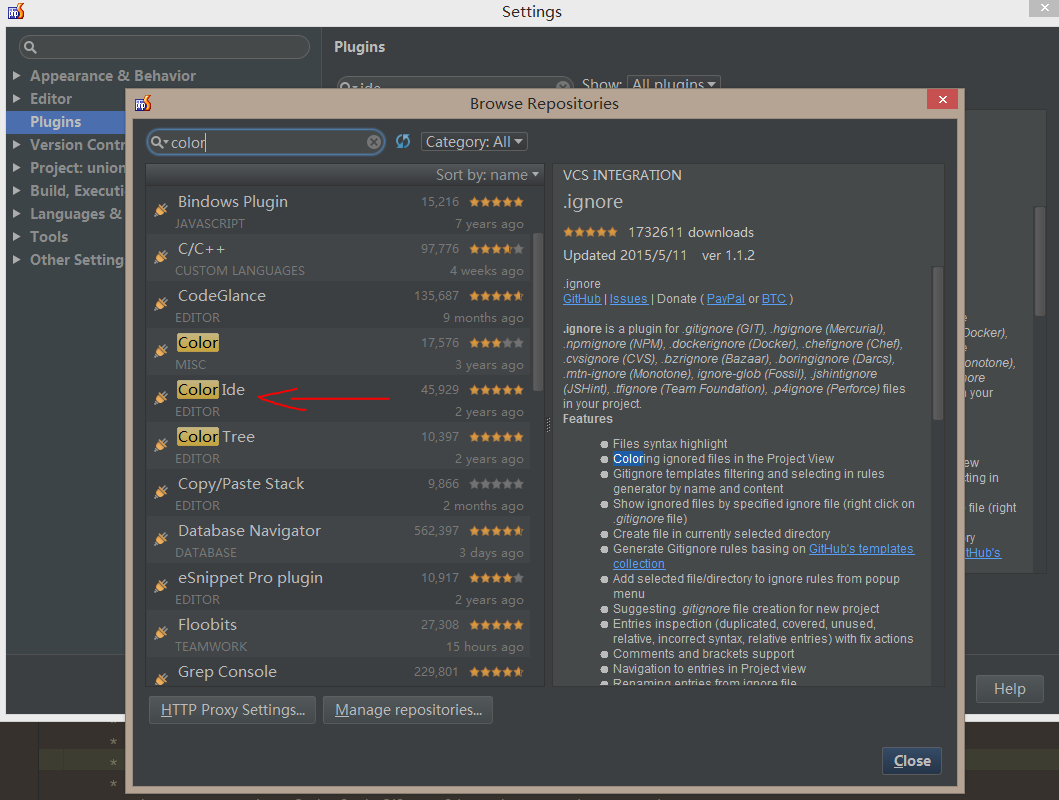The image size is (1059, 800).
Task: Select the eSnippet Pro plugin entry
Action: click(x=339, y=587)
